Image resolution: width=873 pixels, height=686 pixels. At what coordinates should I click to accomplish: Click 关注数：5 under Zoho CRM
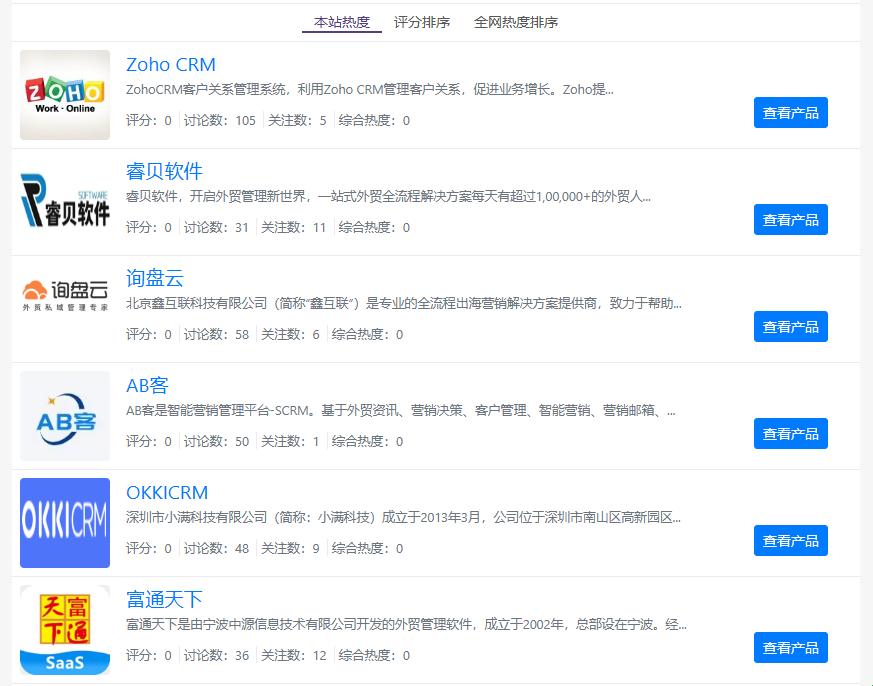[297, 120]
